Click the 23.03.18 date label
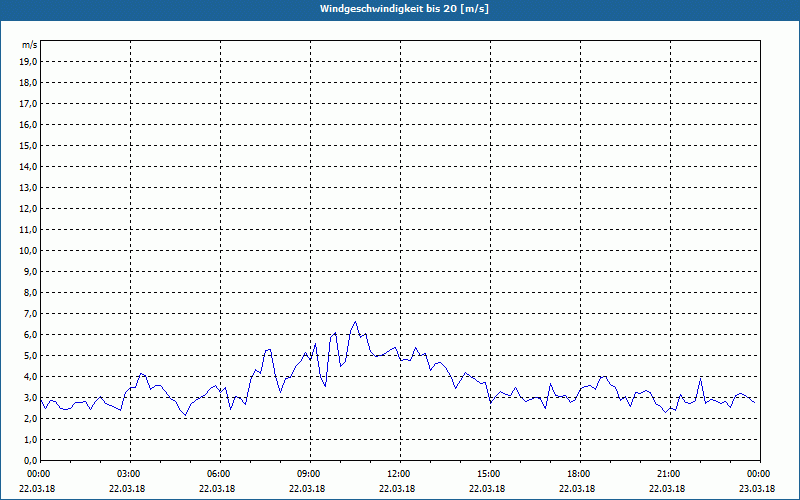This screenshot has width=800, height=500. (x=758, y=489)
